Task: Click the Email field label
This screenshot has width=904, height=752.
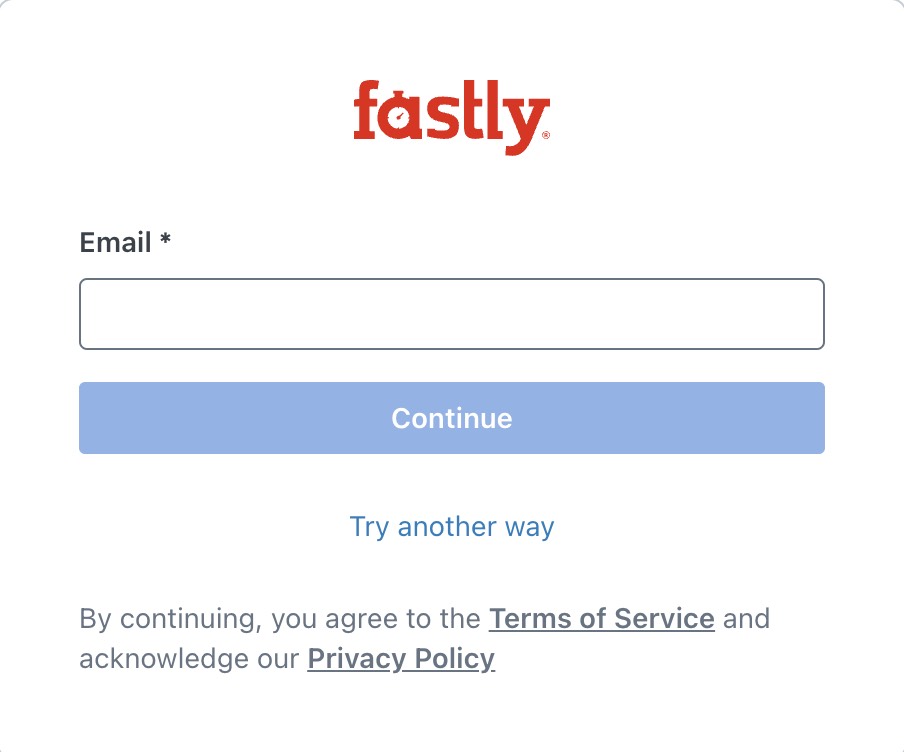Action: (x=115, y=242)
